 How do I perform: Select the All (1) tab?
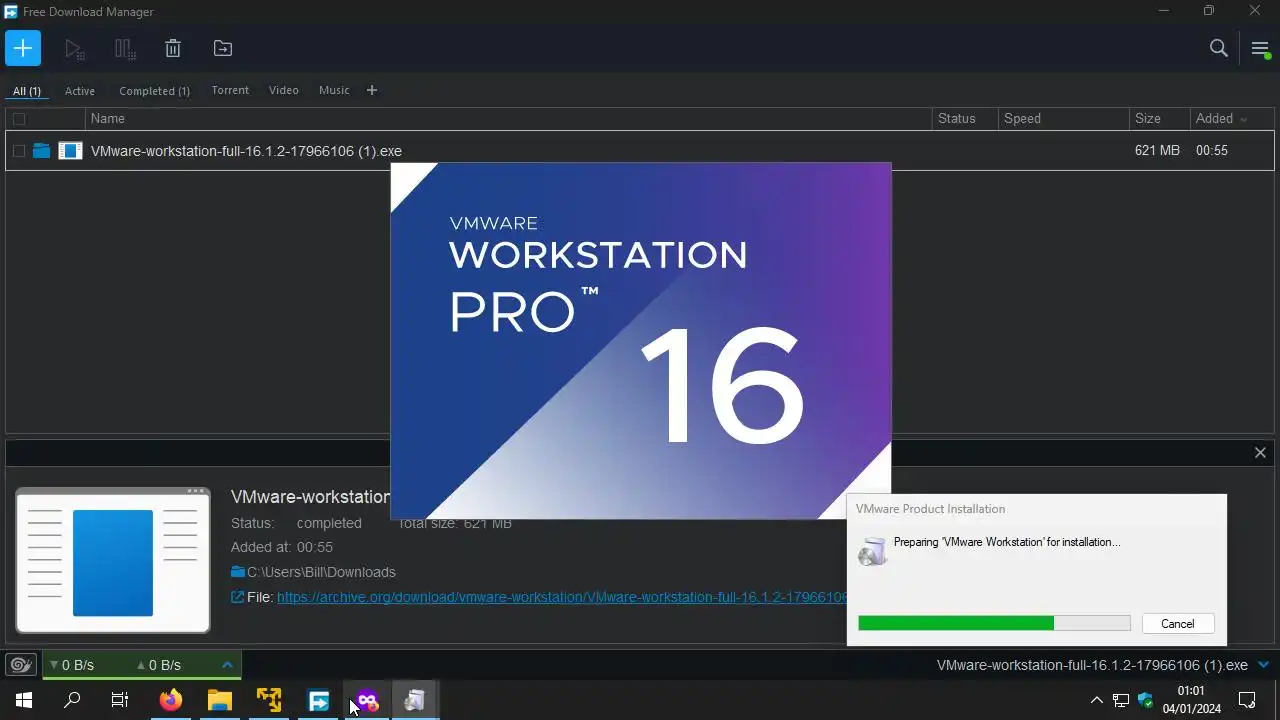click(27, 91)
